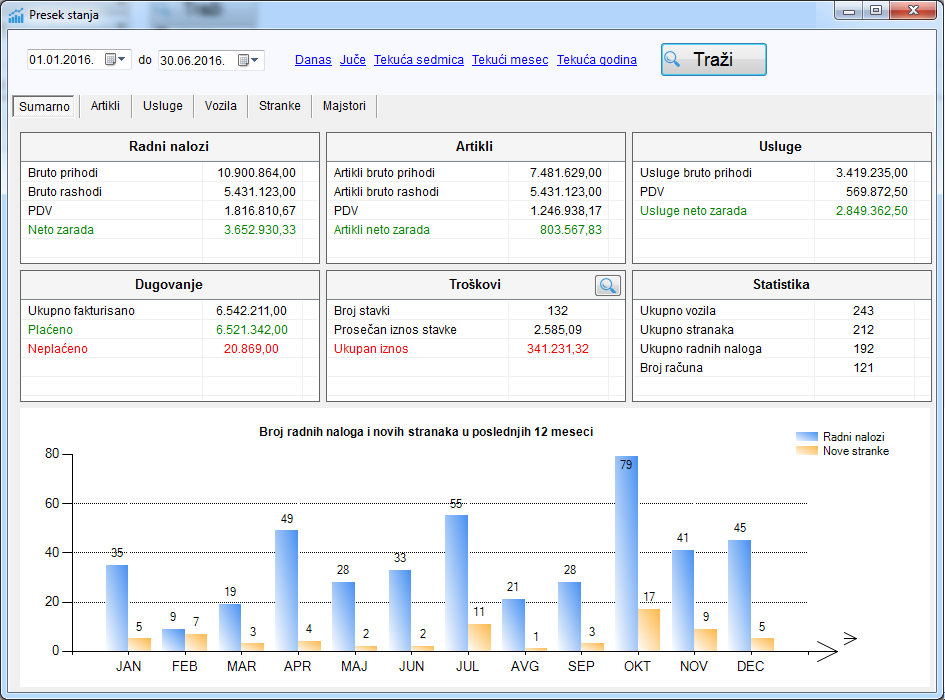This screenshot has width=945, height=700.
Task: Click the Neto zarada value 3.652.930,33
Action: (x=260, y=230)
